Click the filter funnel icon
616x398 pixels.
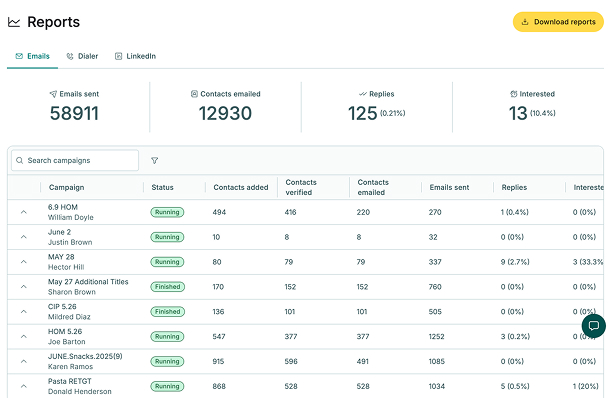pos(154,160)
